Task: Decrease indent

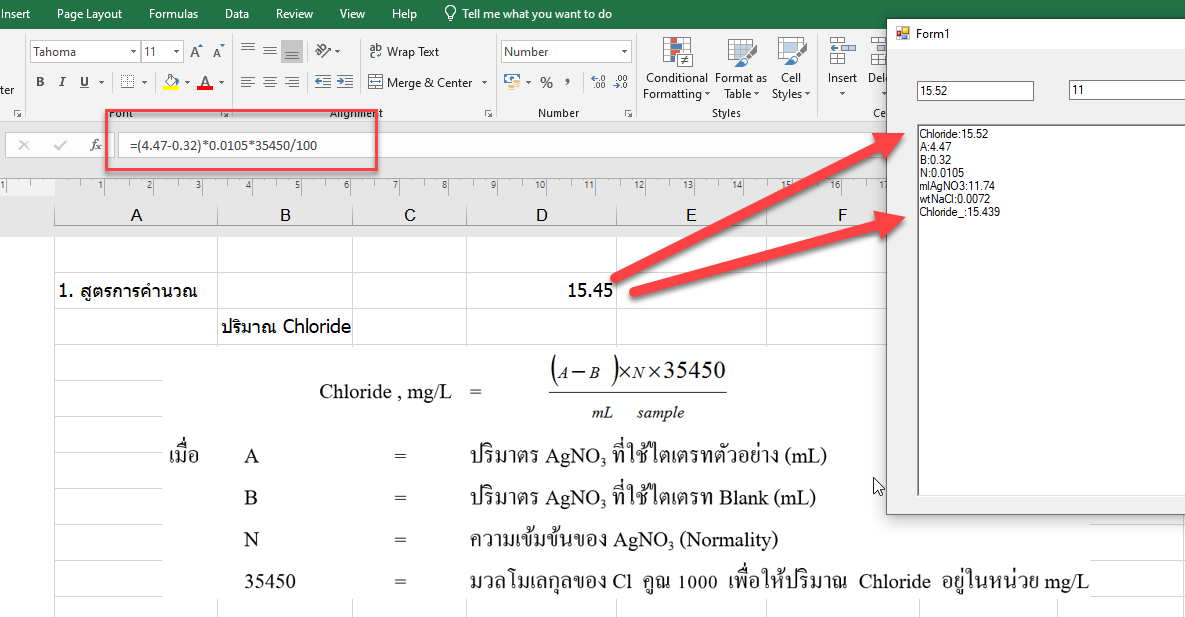Action: [x=323, y=82]
